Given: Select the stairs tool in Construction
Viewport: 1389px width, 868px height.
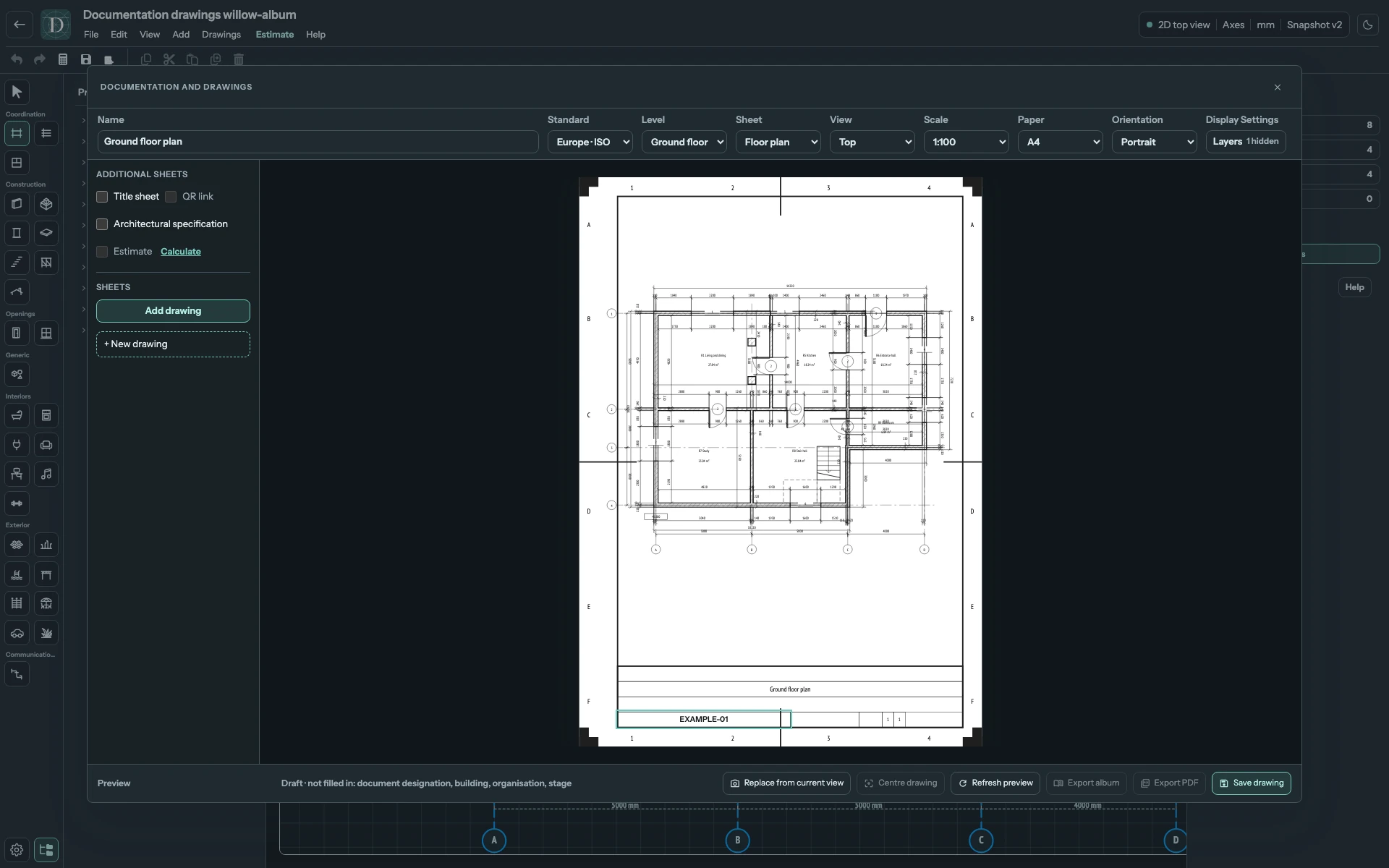Looking at the screenshot, I should 17,263.
